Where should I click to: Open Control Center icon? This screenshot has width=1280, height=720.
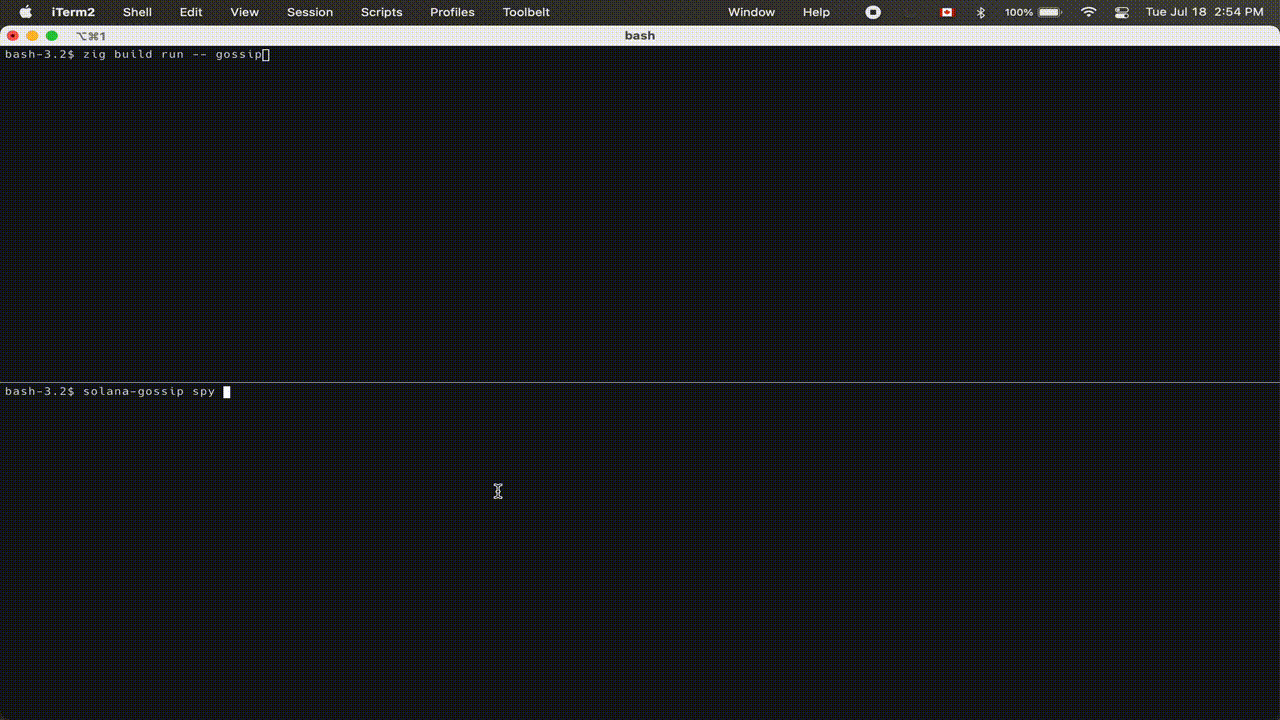[x=1121, y=12]
